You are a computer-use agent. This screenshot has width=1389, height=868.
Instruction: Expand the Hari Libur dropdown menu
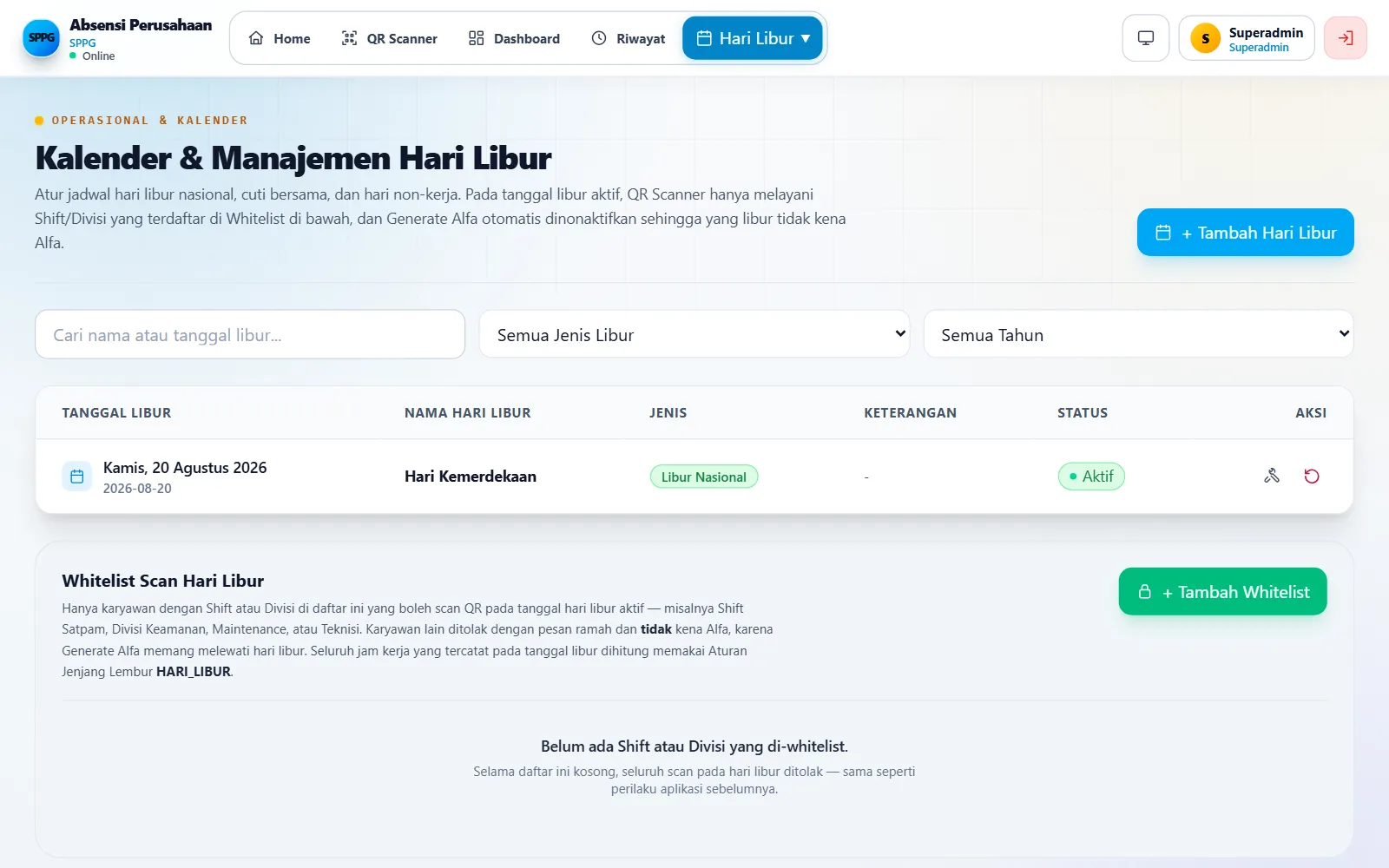[x=753, y=38]
